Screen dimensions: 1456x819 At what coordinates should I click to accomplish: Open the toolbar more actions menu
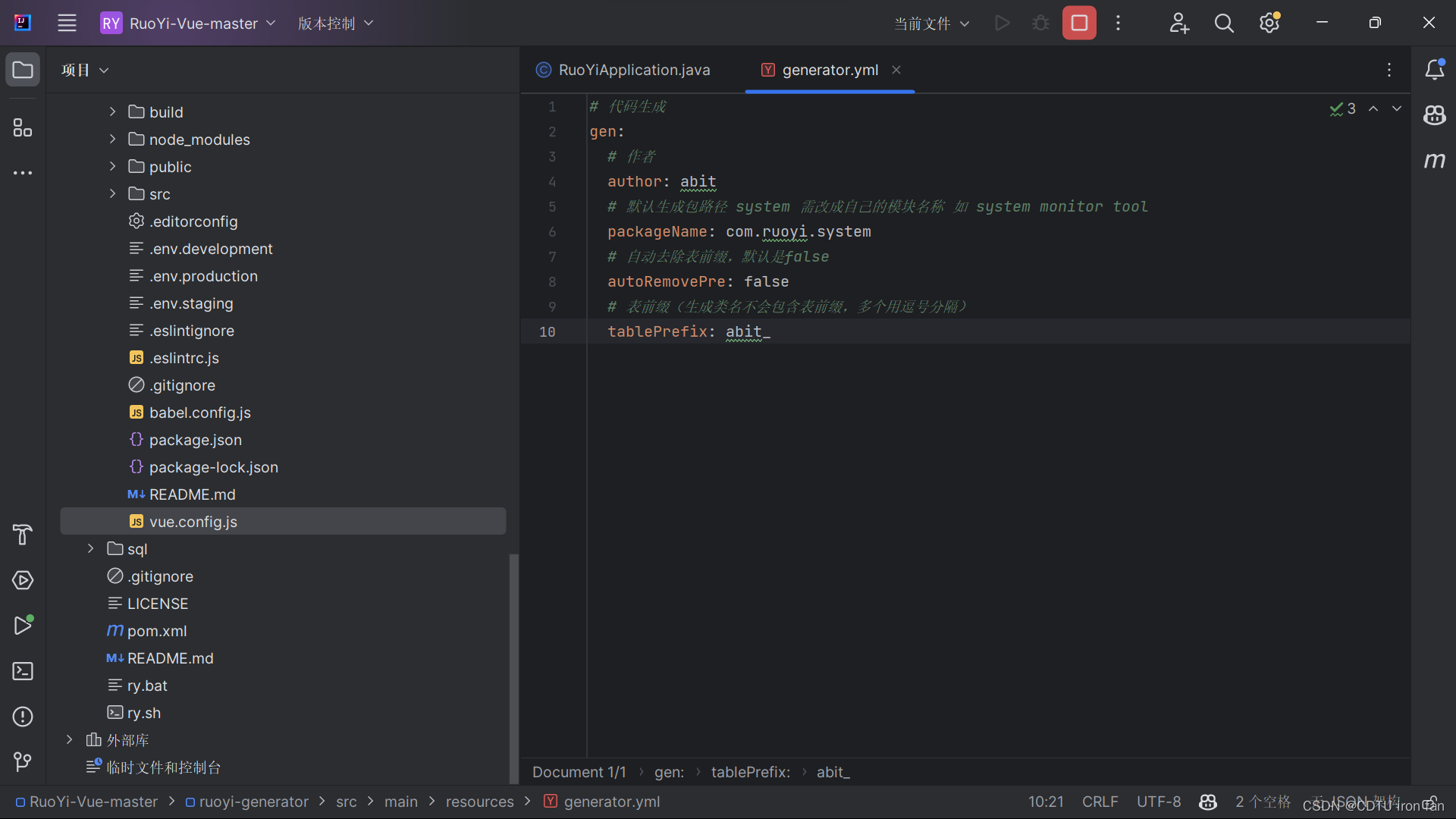[x=1118, y=23]
